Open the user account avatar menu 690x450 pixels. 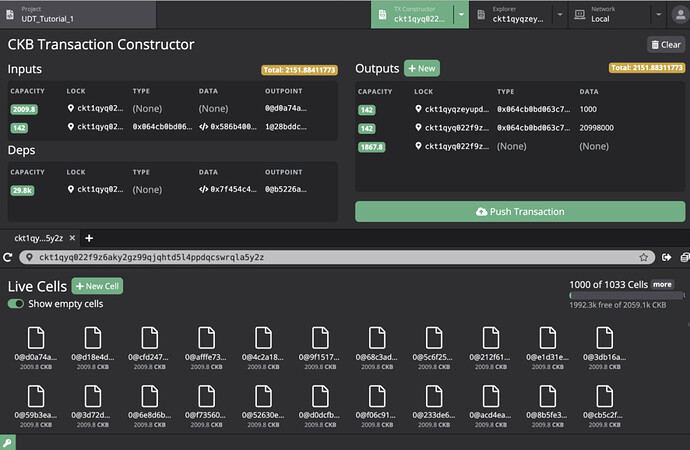coord(680,15)
